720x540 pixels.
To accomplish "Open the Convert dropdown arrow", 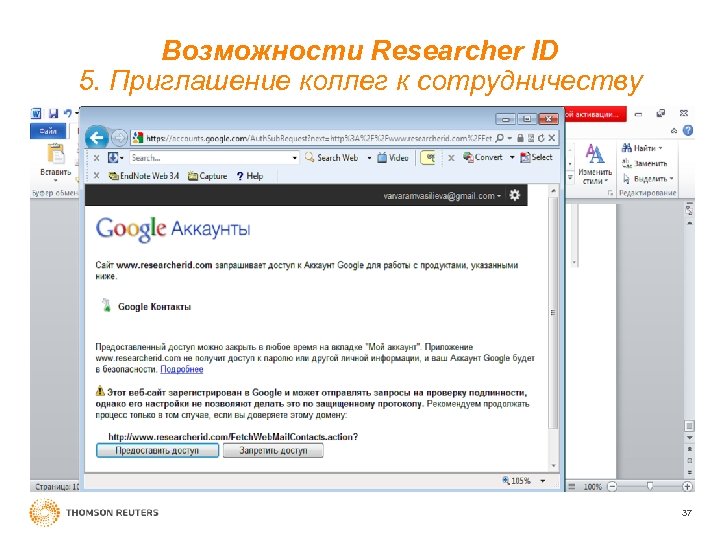I will (512, 158).
